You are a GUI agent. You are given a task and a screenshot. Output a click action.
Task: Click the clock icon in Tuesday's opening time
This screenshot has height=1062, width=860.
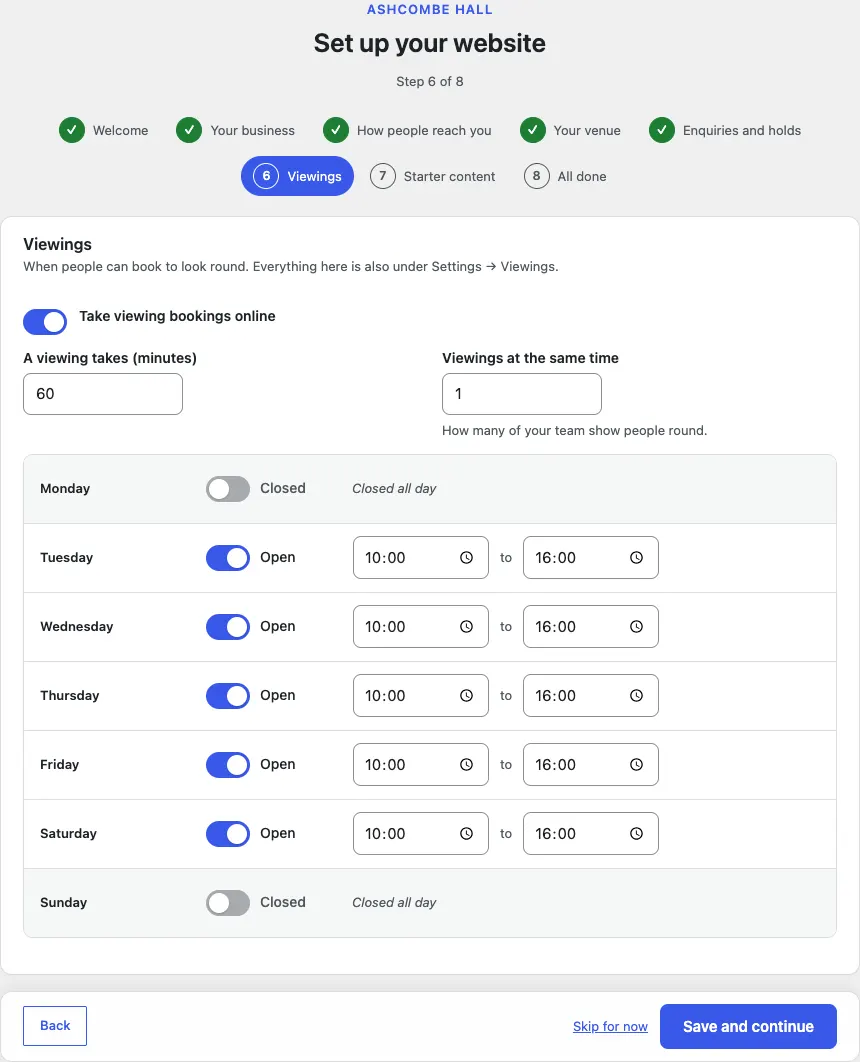point(467,557)
